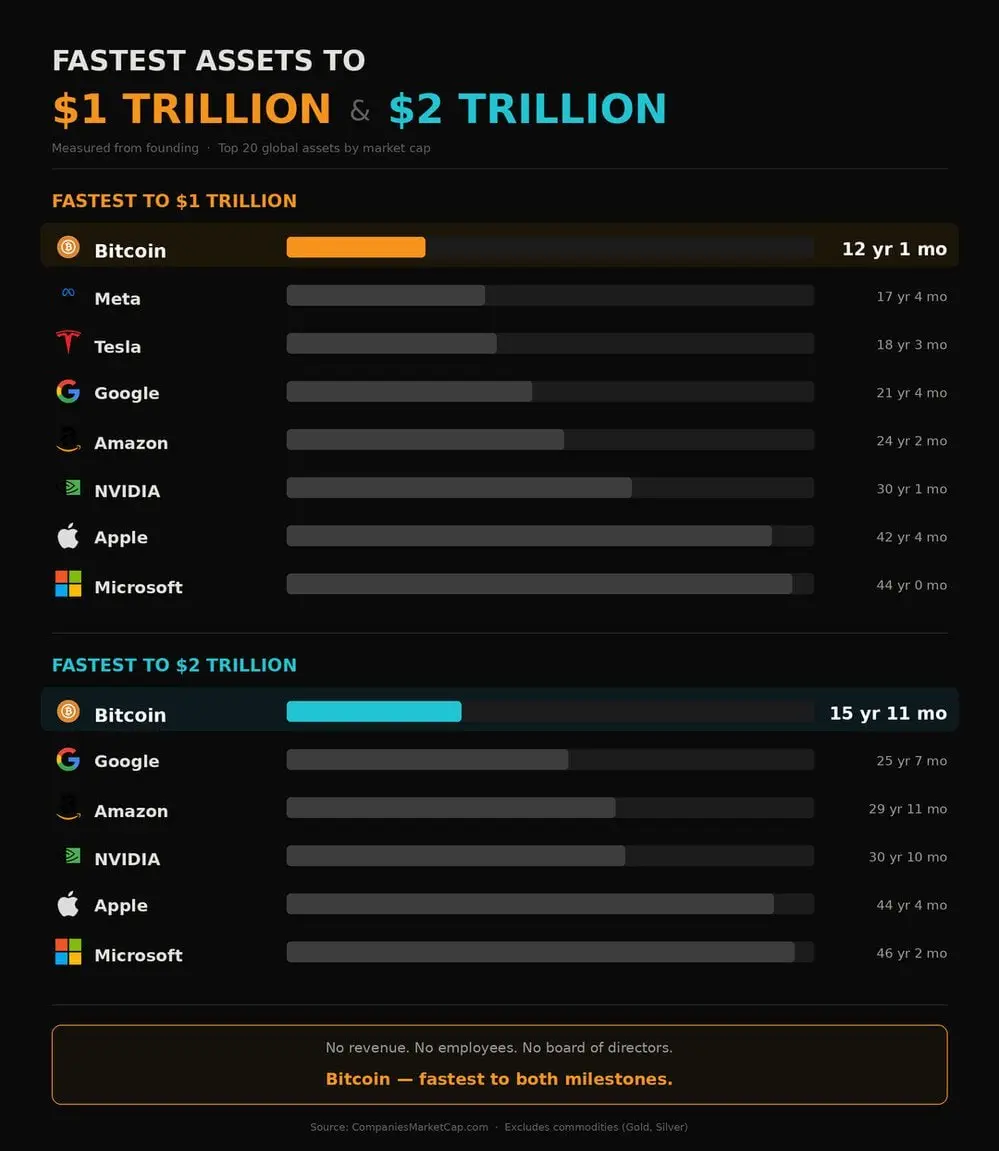Select the "Fastest to $1 Trillion" section heading
Viewport: 999px width, 1151px height.
(174, 201)
